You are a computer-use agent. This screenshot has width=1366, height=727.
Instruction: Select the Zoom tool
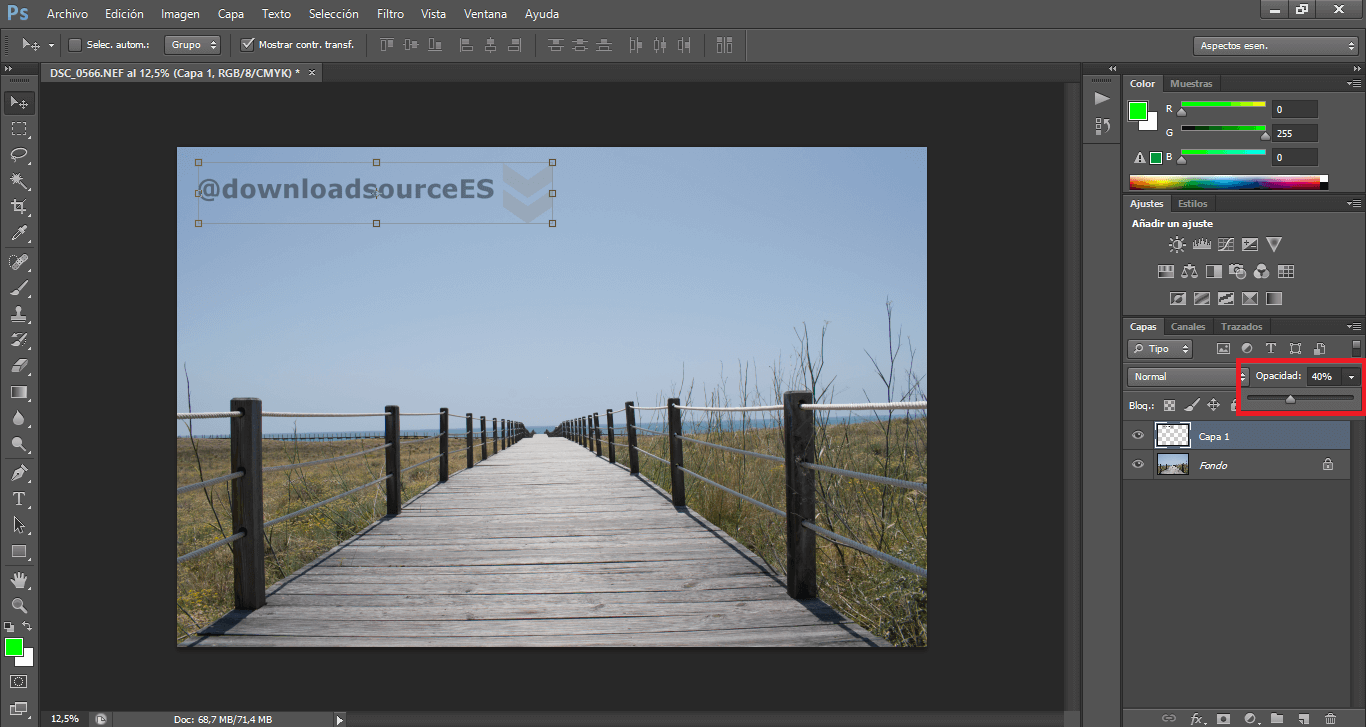[19, 606]
